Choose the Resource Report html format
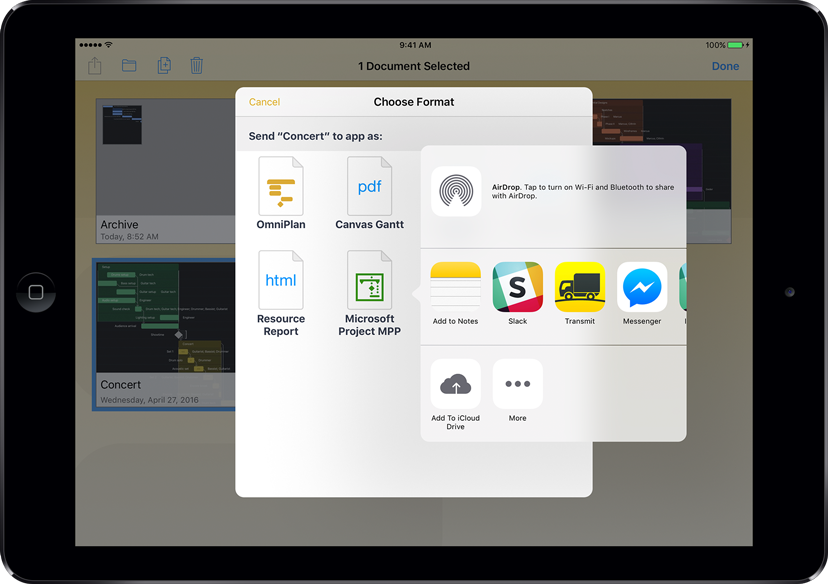The height and width of the screenshot is (584, 828). pyautogui.click(x=281, y=280)
